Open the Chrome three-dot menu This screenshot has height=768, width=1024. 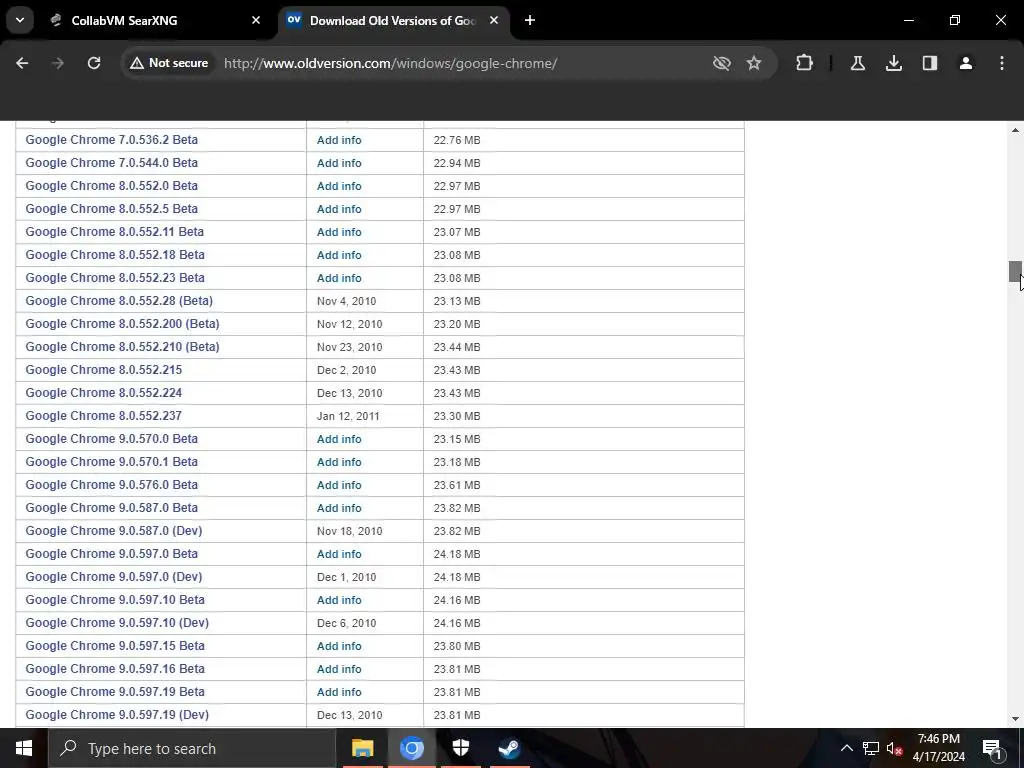[1002, 63]
